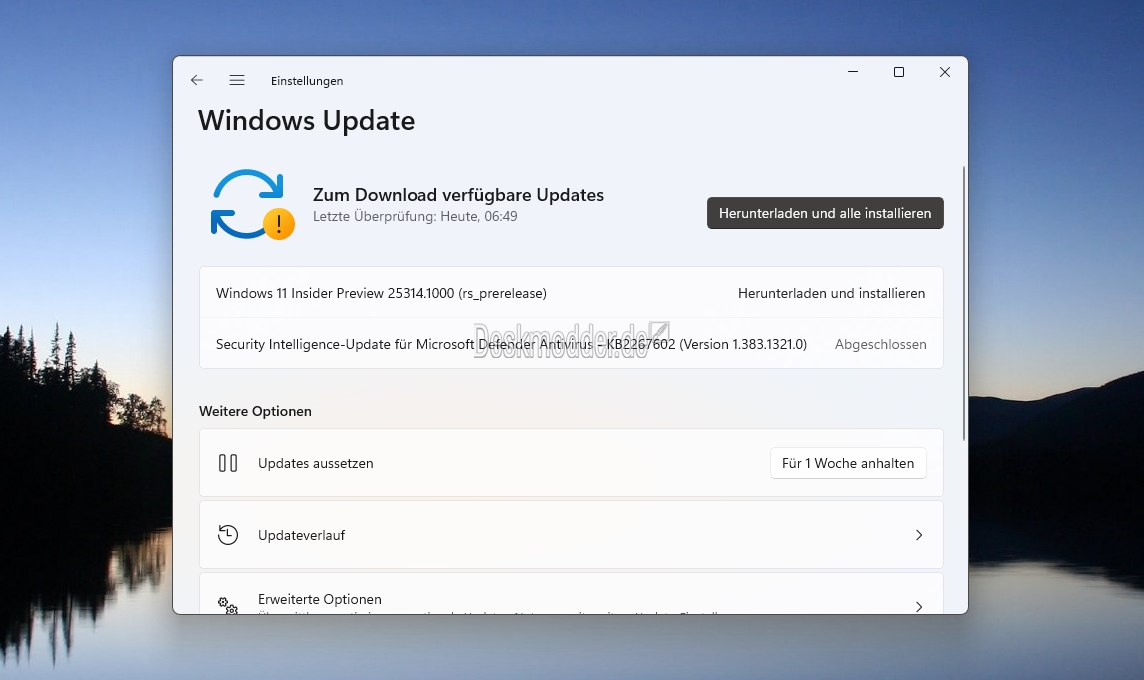Click the clock history icon for Updateverlauf
The image size is (1144, 680).
tap(228, 535)
